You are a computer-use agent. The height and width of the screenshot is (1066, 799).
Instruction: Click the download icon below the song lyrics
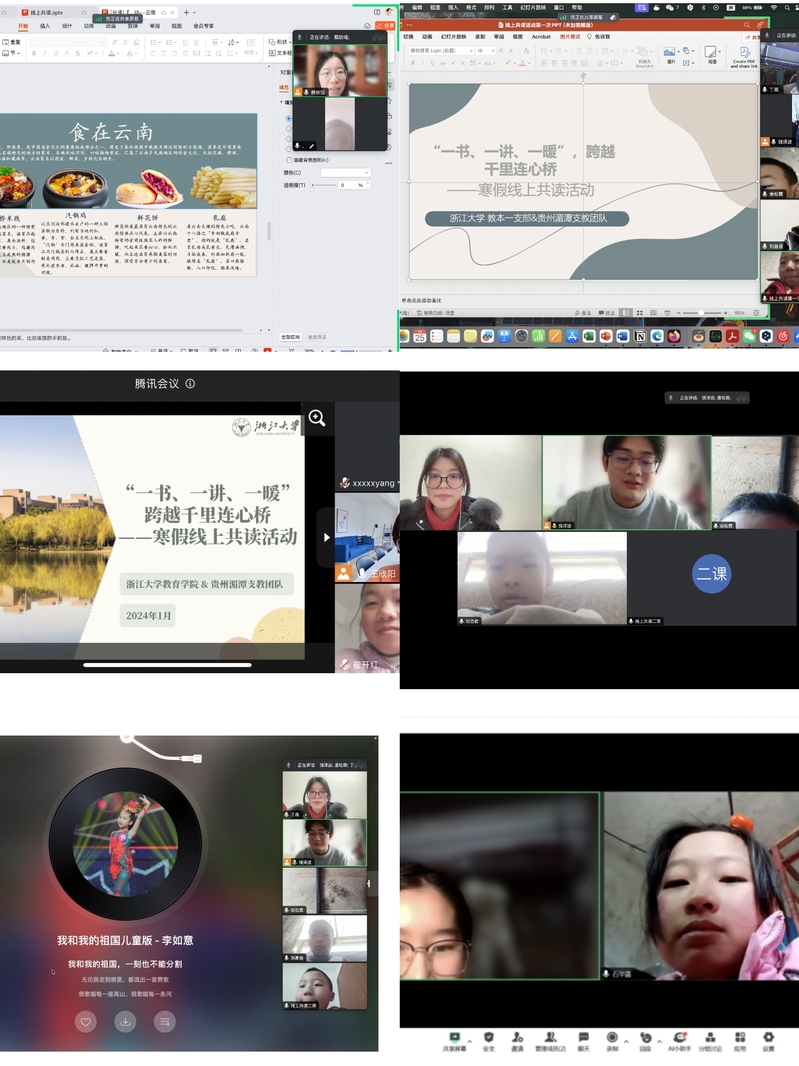point(125,1021)
